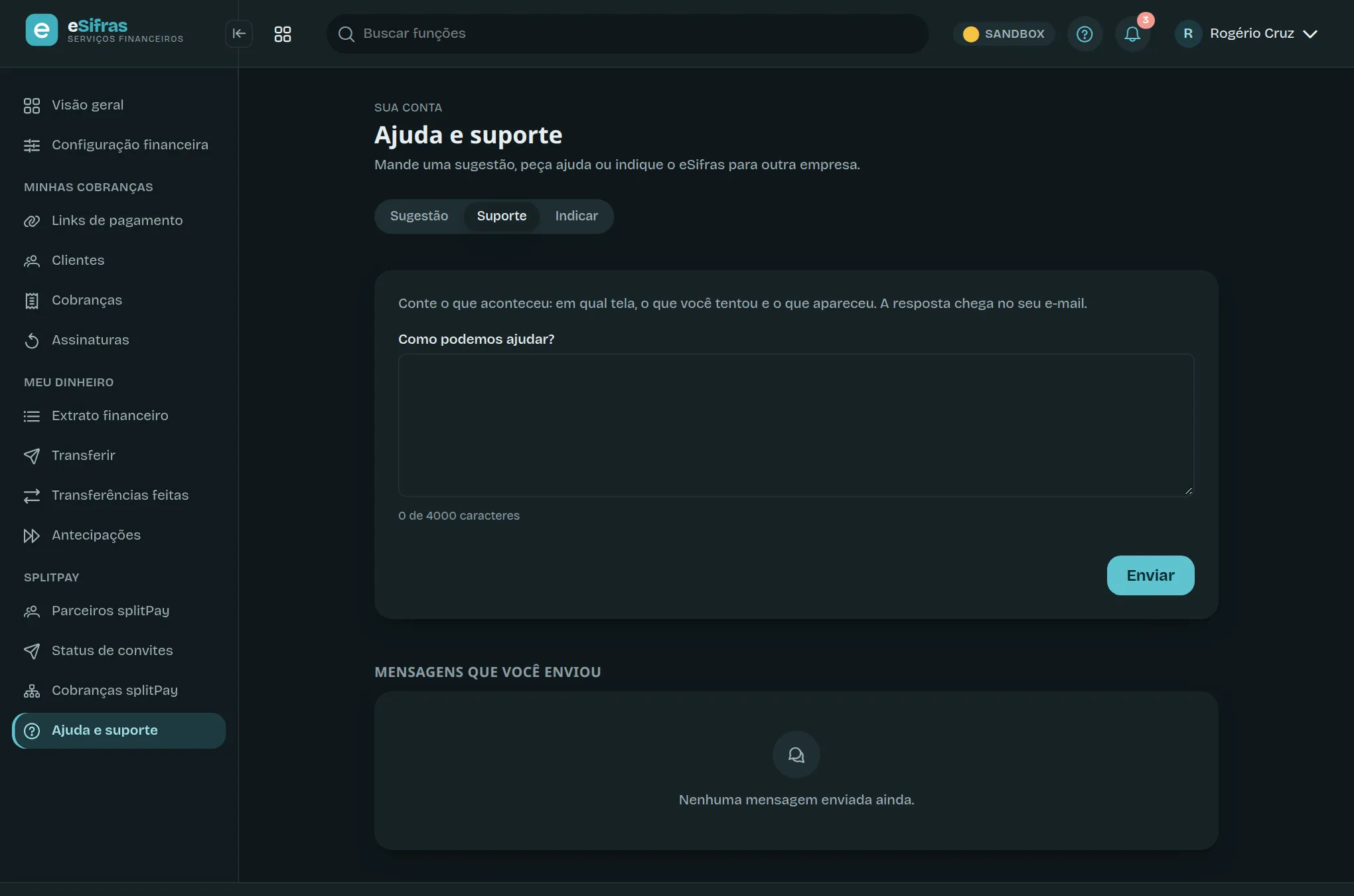Screen dimensions: 1354x896
Task: Click the empty messages chat icon
Action: (796, 755)
